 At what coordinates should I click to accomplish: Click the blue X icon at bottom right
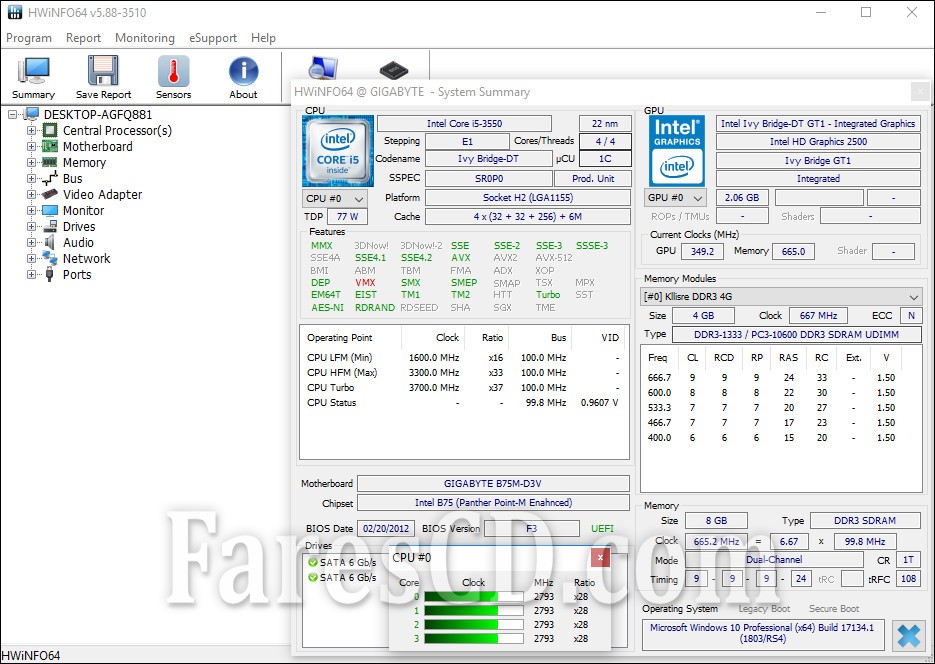909,636
